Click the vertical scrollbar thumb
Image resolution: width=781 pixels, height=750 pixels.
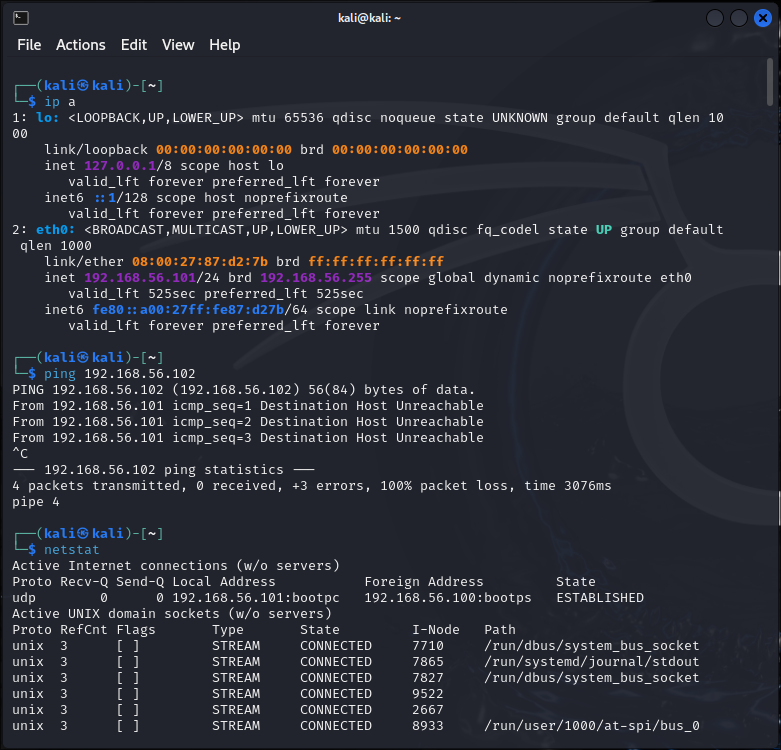769,84
